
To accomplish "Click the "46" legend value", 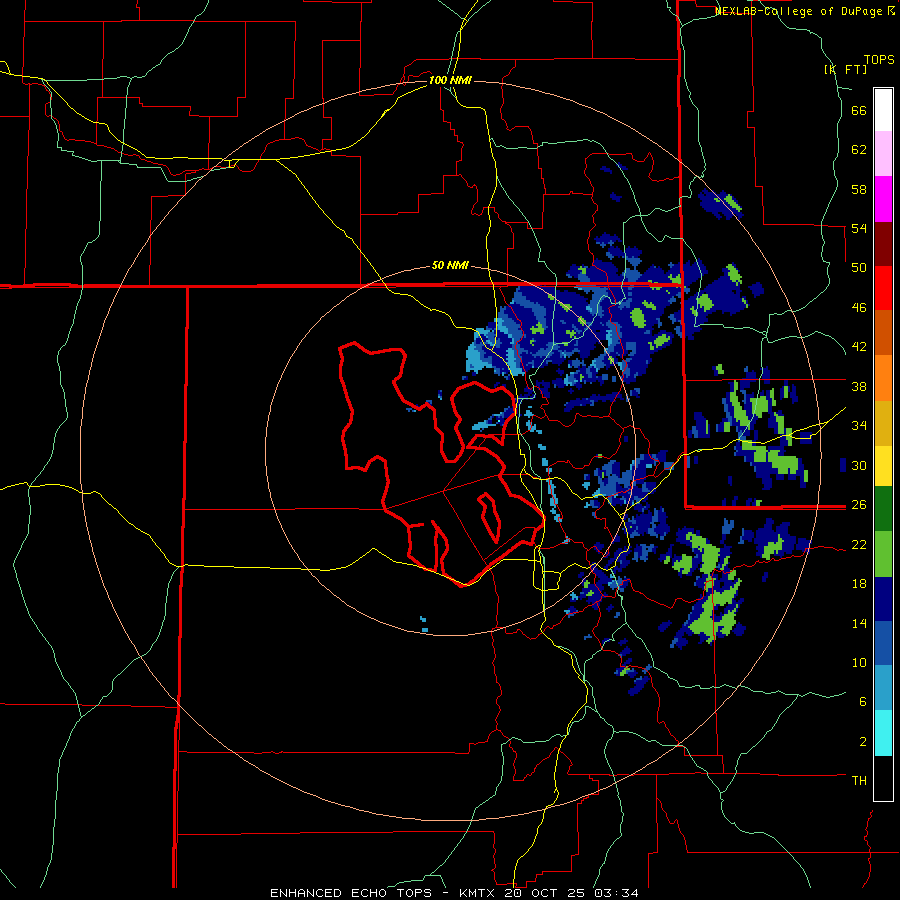I will [x=859, y=308].
